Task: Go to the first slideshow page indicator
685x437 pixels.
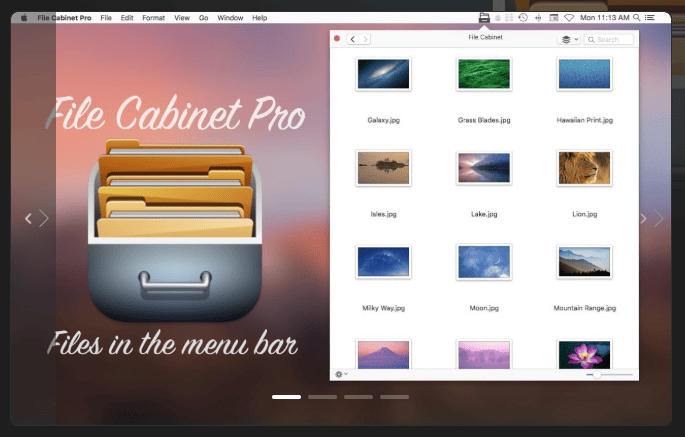Action: coord(286,397)
